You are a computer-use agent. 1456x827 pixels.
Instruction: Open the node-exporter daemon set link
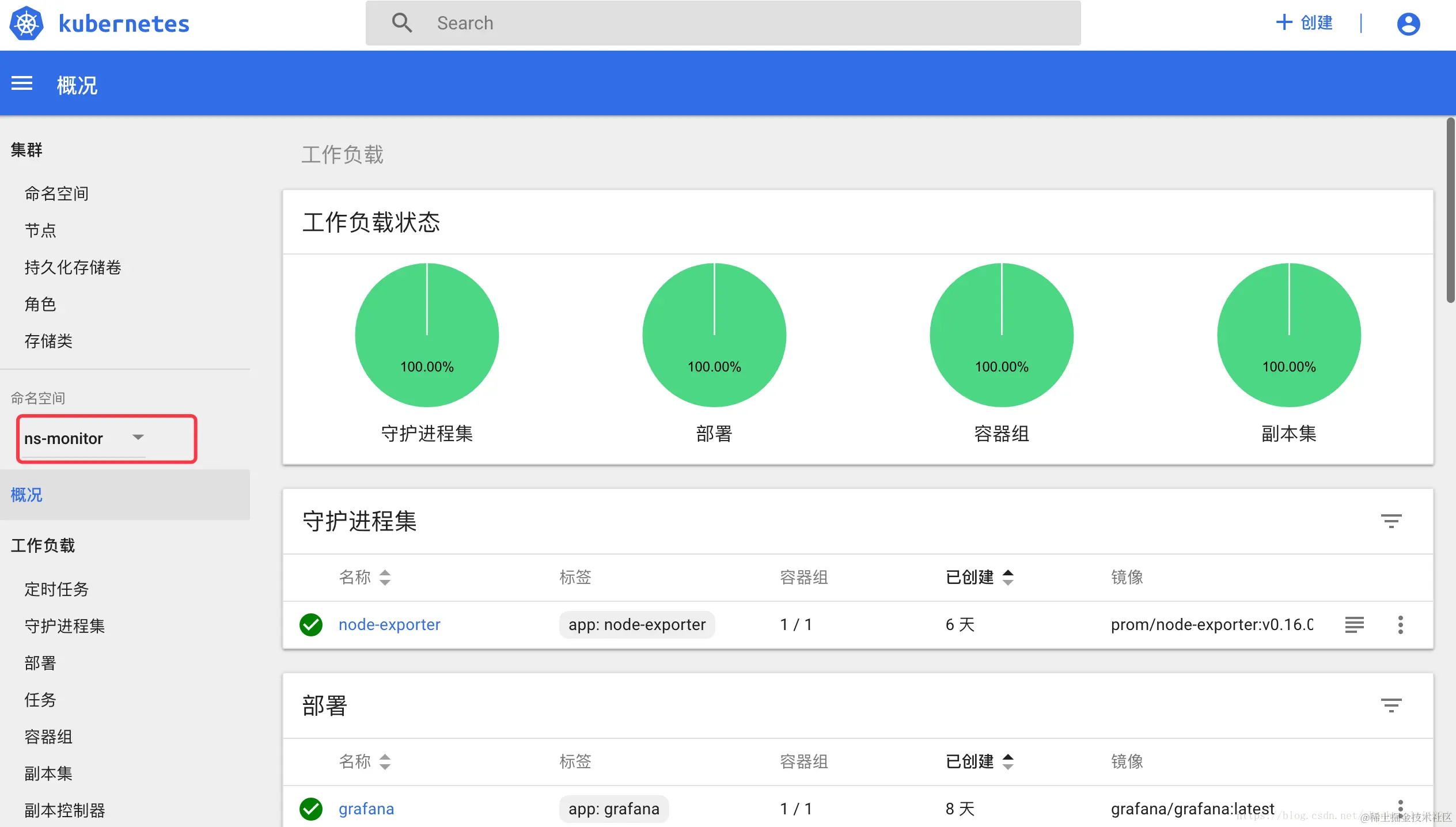[389, 624]
